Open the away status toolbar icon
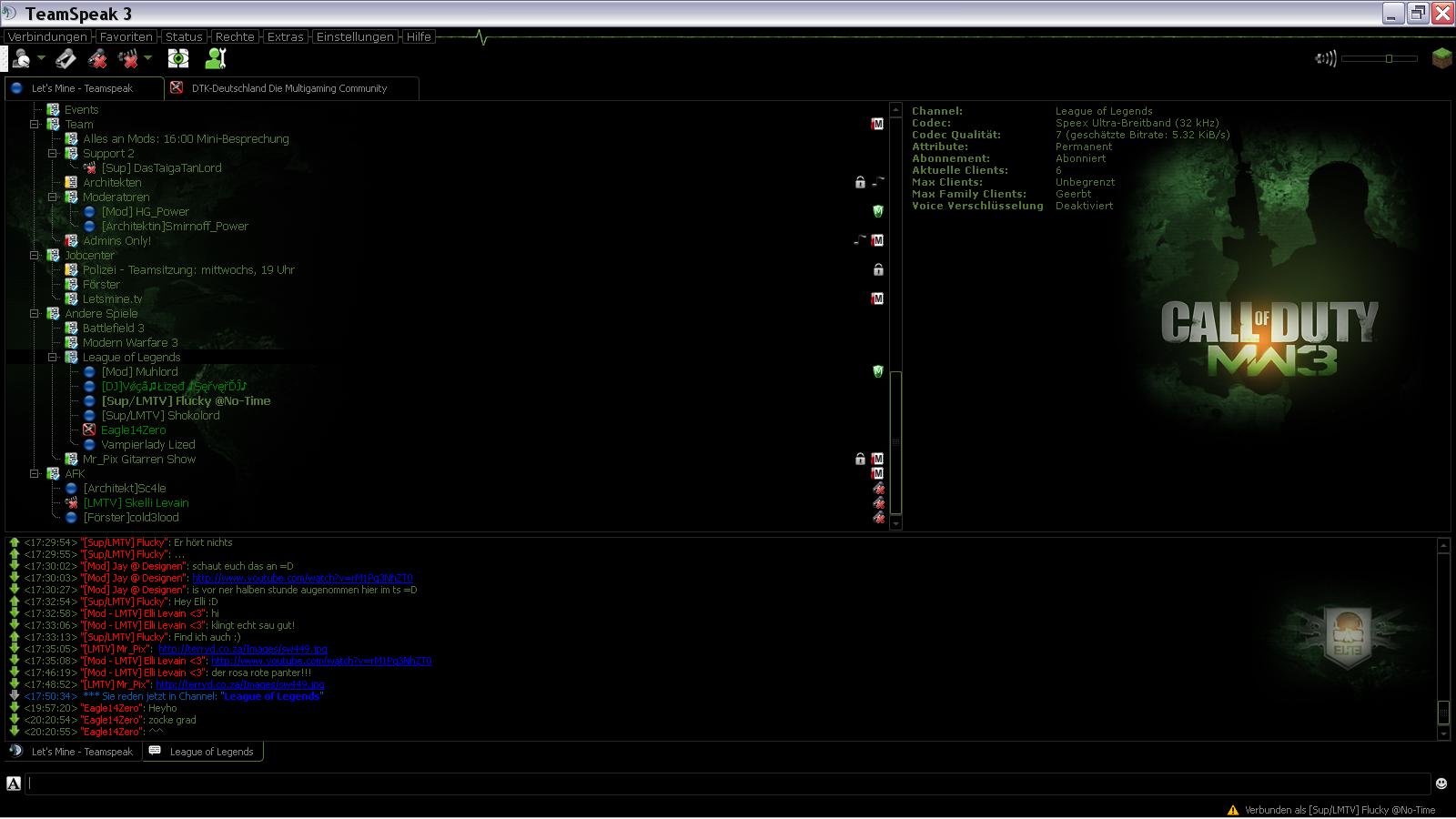1456x819 pixels. 20,59
